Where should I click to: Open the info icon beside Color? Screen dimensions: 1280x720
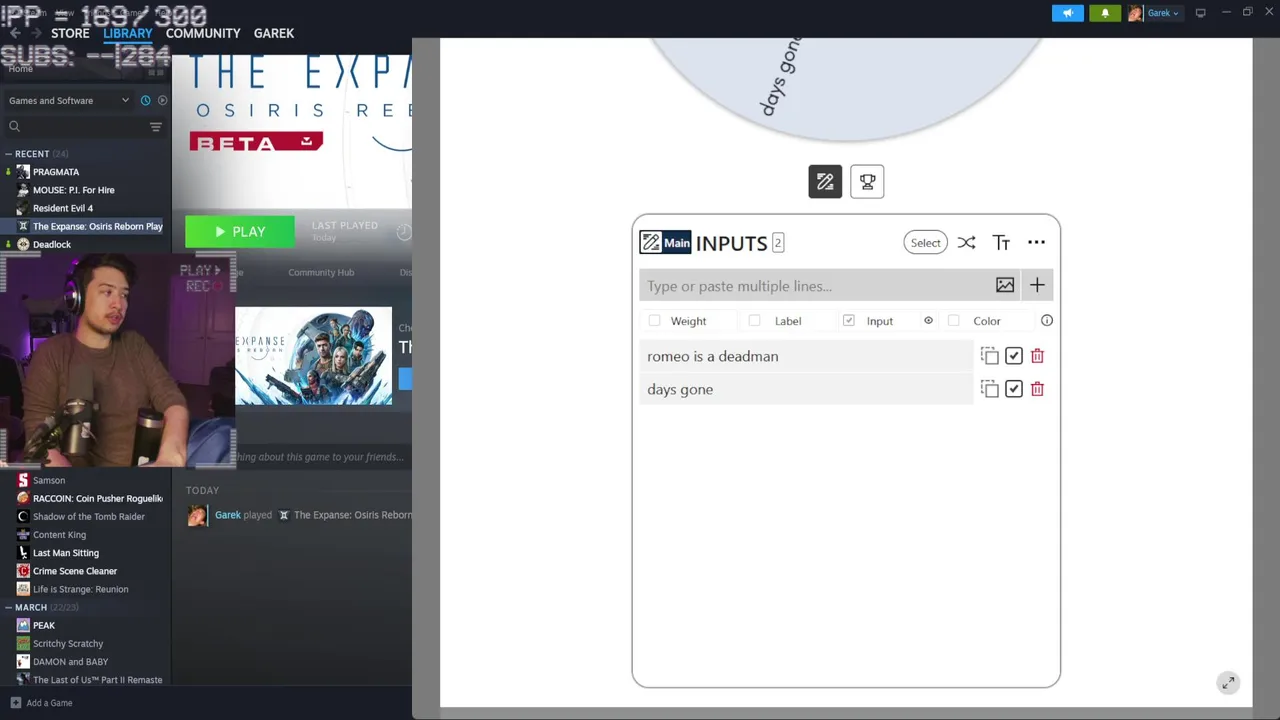pyautogui.click(x=1047, y=321)
